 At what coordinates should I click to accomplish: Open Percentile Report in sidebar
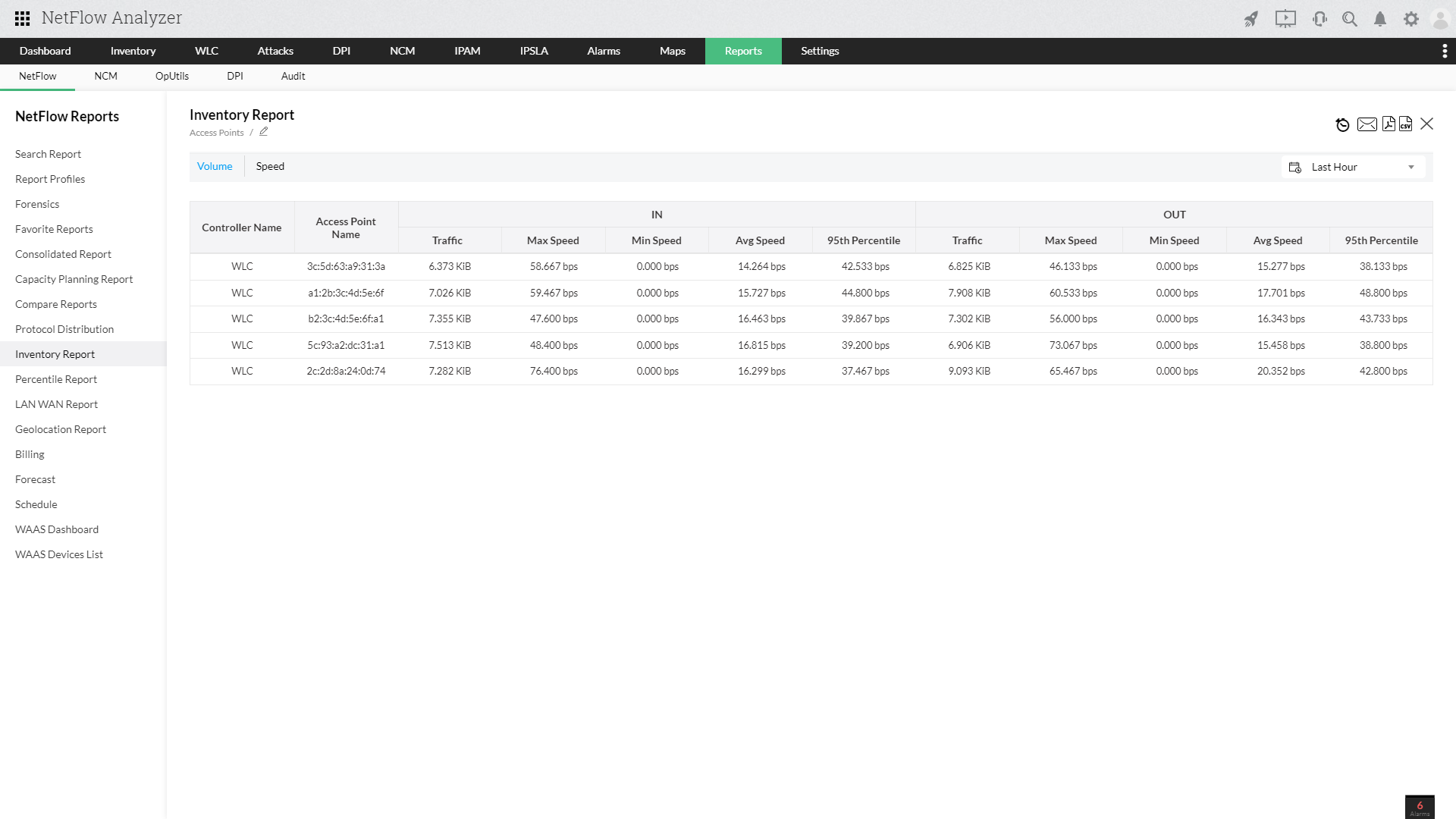tap(56, 379)
